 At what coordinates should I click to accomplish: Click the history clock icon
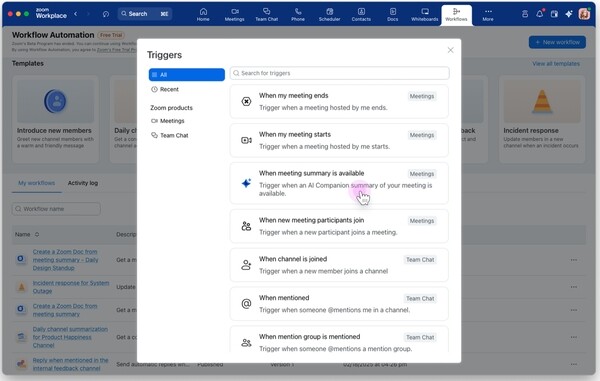pyautogui.click(x=106, y=14)
